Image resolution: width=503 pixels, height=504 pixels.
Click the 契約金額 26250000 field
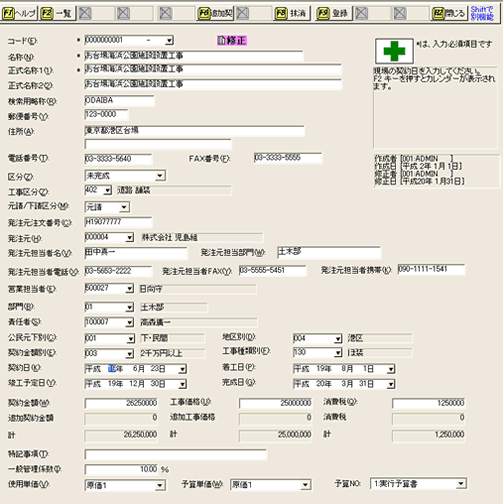(121, 403)
